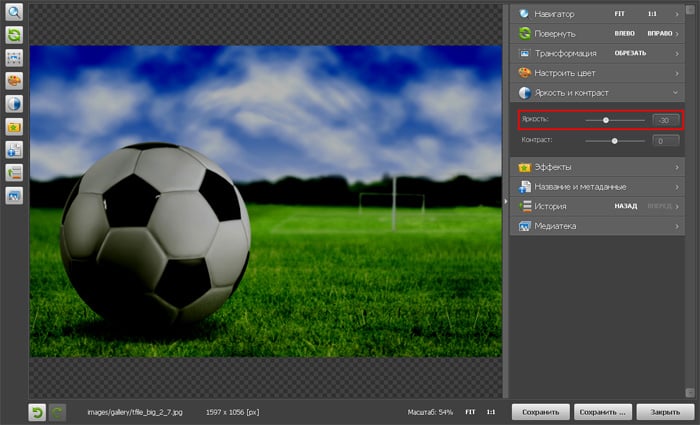This screenshot has height=425, width=700.
Task: Expand the Эффекты panel section
Action: click(600, 167)
